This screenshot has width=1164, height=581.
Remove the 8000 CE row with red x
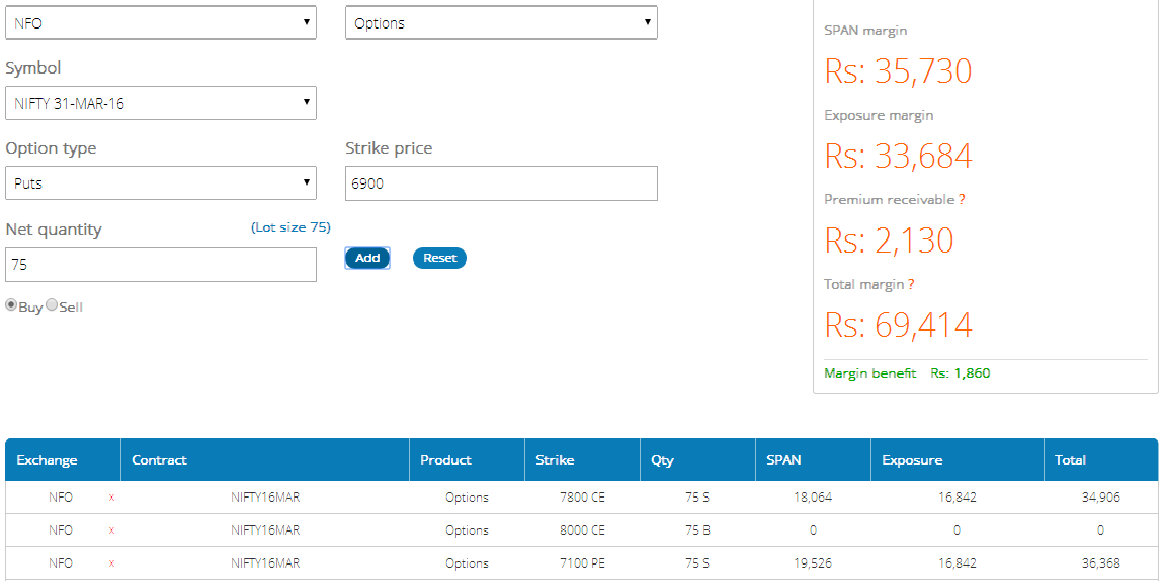(111, 531)
